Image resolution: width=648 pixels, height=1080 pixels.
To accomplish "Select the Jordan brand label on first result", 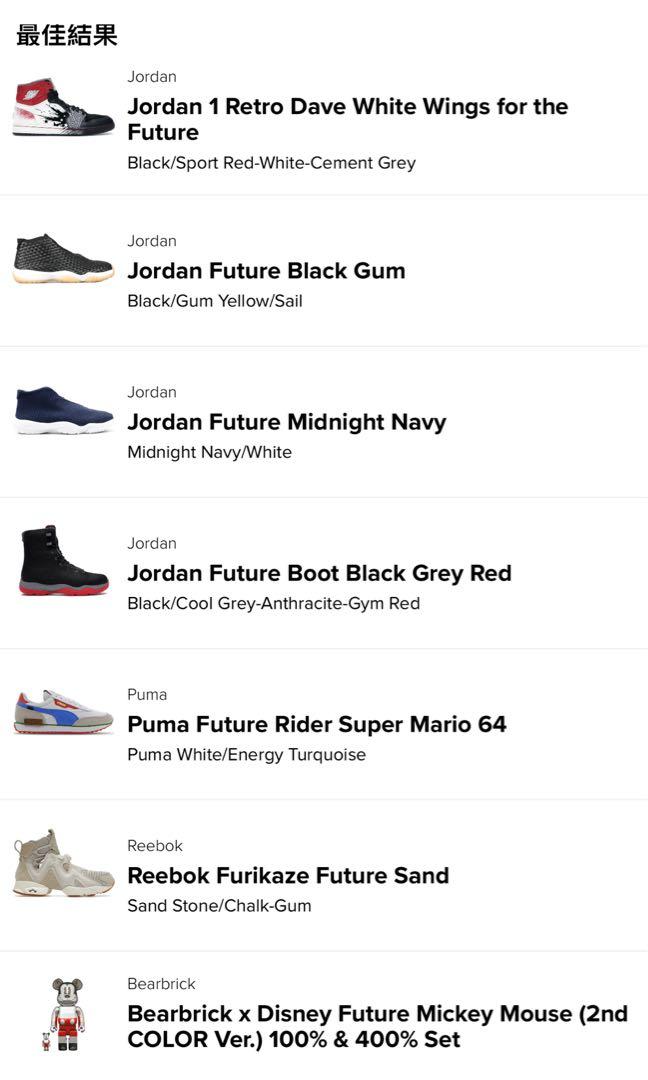I will [151, 76].
